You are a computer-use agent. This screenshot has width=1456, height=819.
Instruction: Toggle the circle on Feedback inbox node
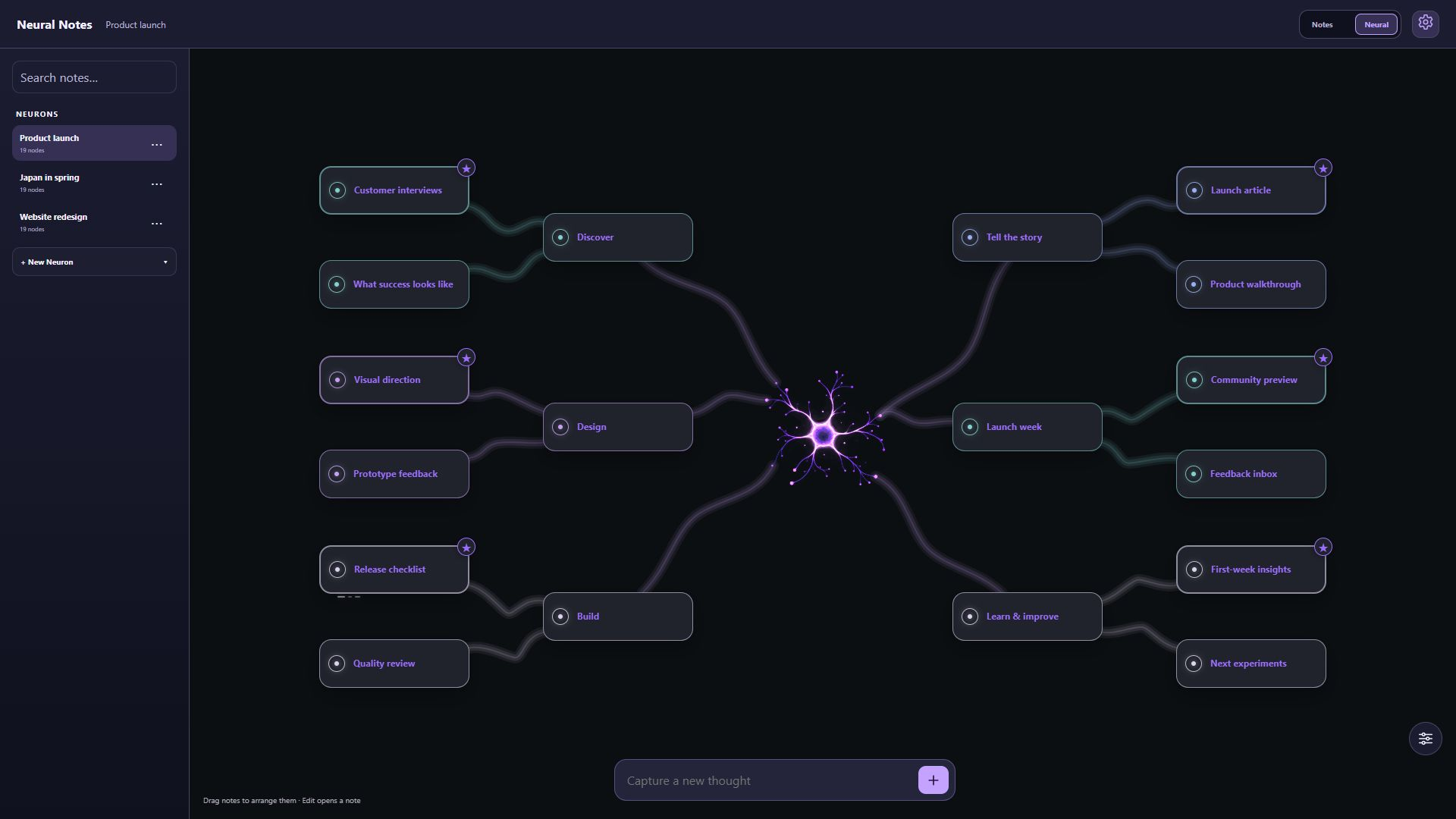tap(1194, 474)
